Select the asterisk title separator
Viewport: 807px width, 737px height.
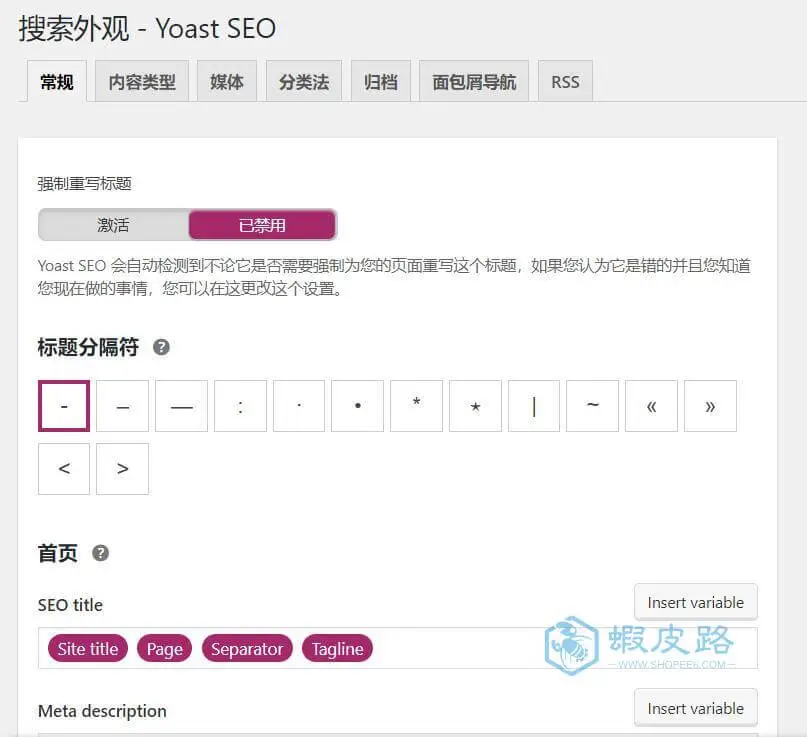click(x=416, y=406)
